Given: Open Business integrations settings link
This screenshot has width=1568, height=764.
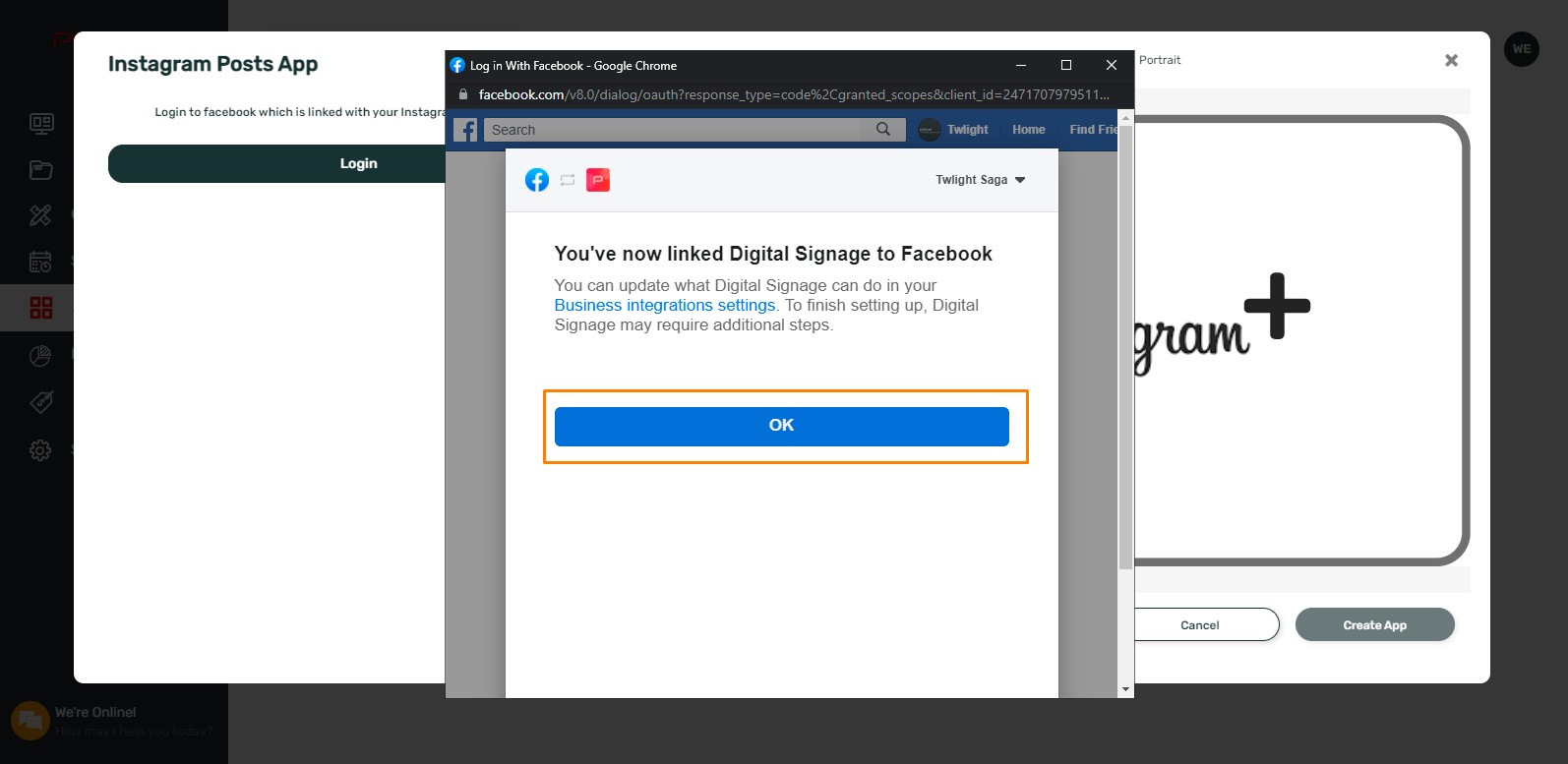Looking at the screenshot, I should coord(665,306).
